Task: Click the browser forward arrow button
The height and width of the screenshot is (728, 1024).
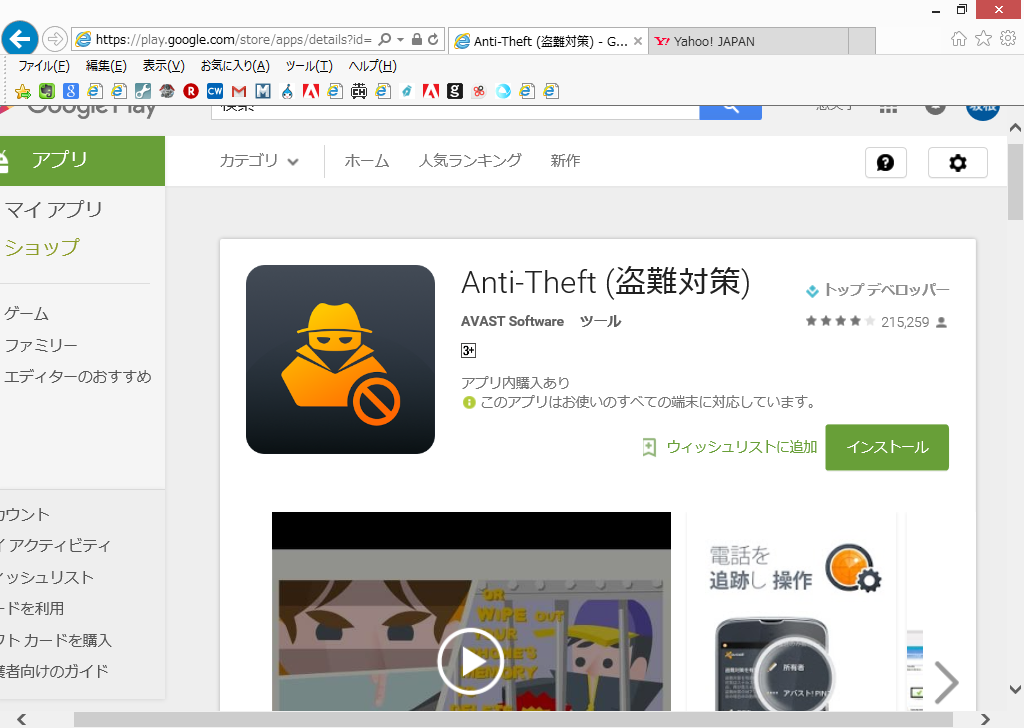Action: 55,39
